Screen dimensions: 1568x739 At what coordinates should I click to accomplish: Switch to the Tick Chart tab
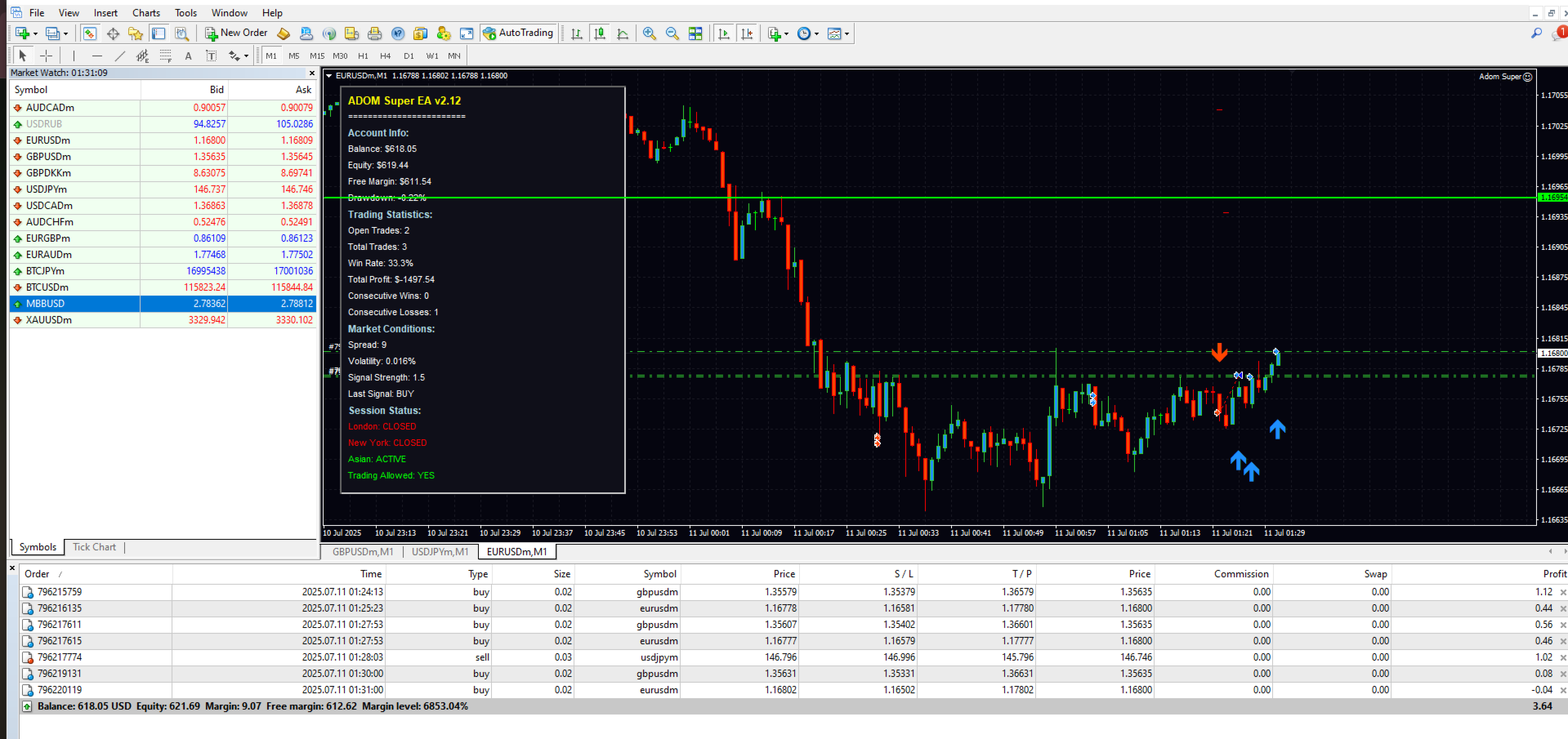point(94,547)
